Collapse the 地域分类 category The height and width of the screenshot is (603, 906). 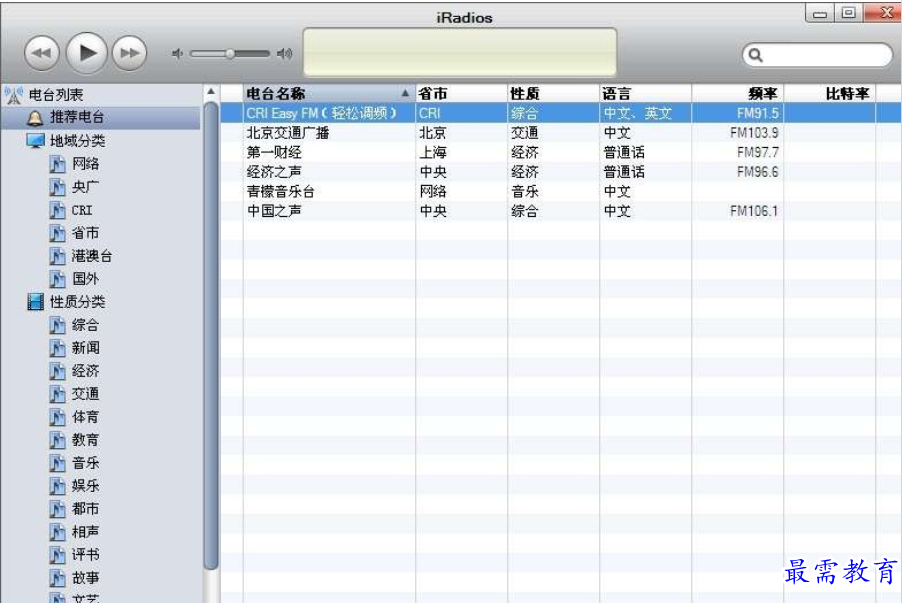click(x=36, y=141)
